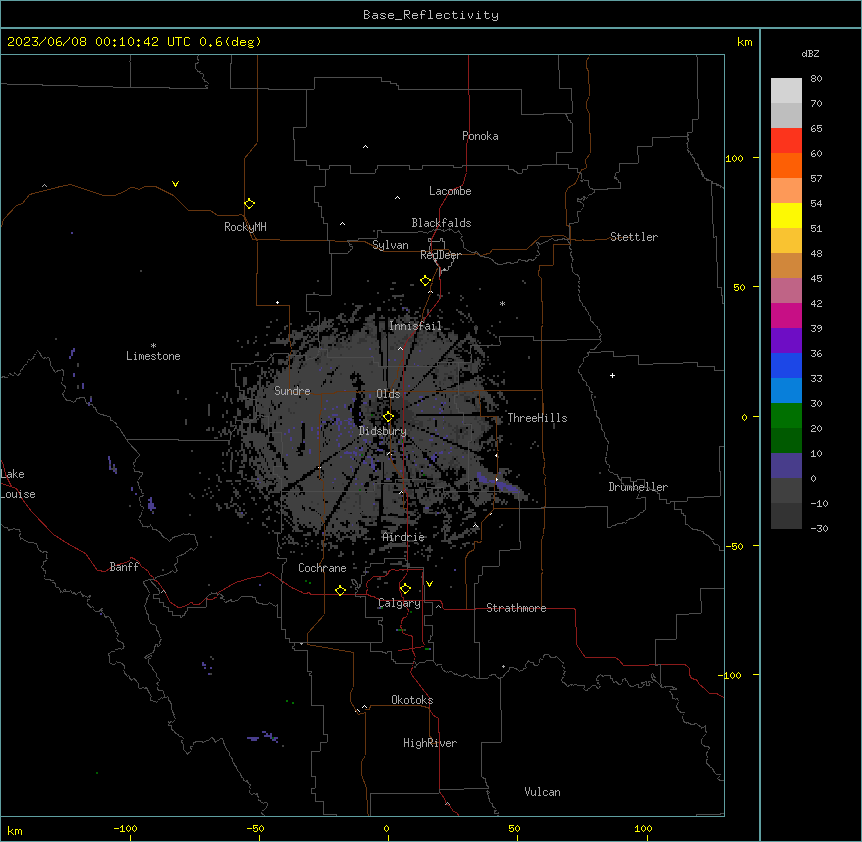The height and width of the screenshot is (842, 862).
Task: Click the Blackfalds town label
Action: [441, 223]
